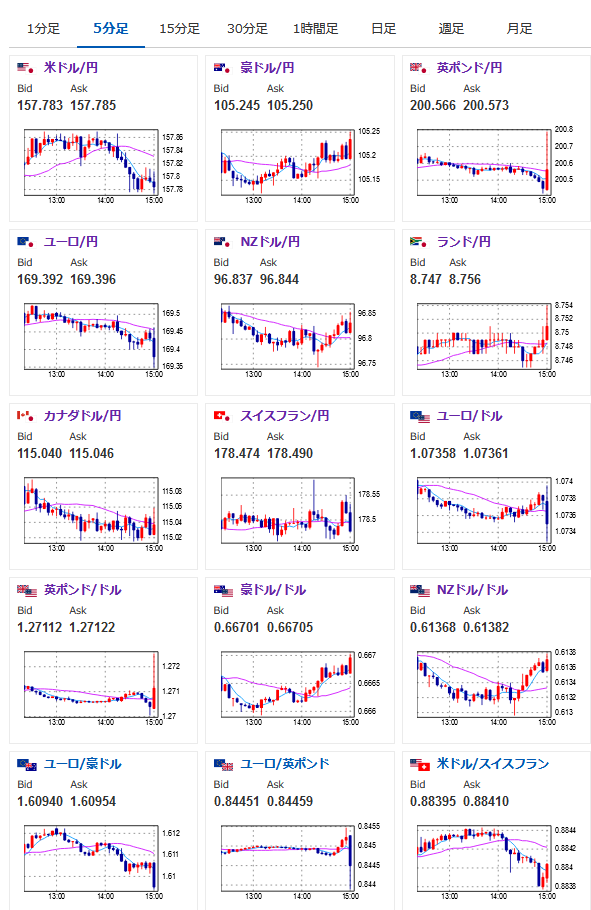Click the Canada flag icon for カナダドル/円
The height and width of the screenshot is (910, 591).
click(x=26, y=416)
